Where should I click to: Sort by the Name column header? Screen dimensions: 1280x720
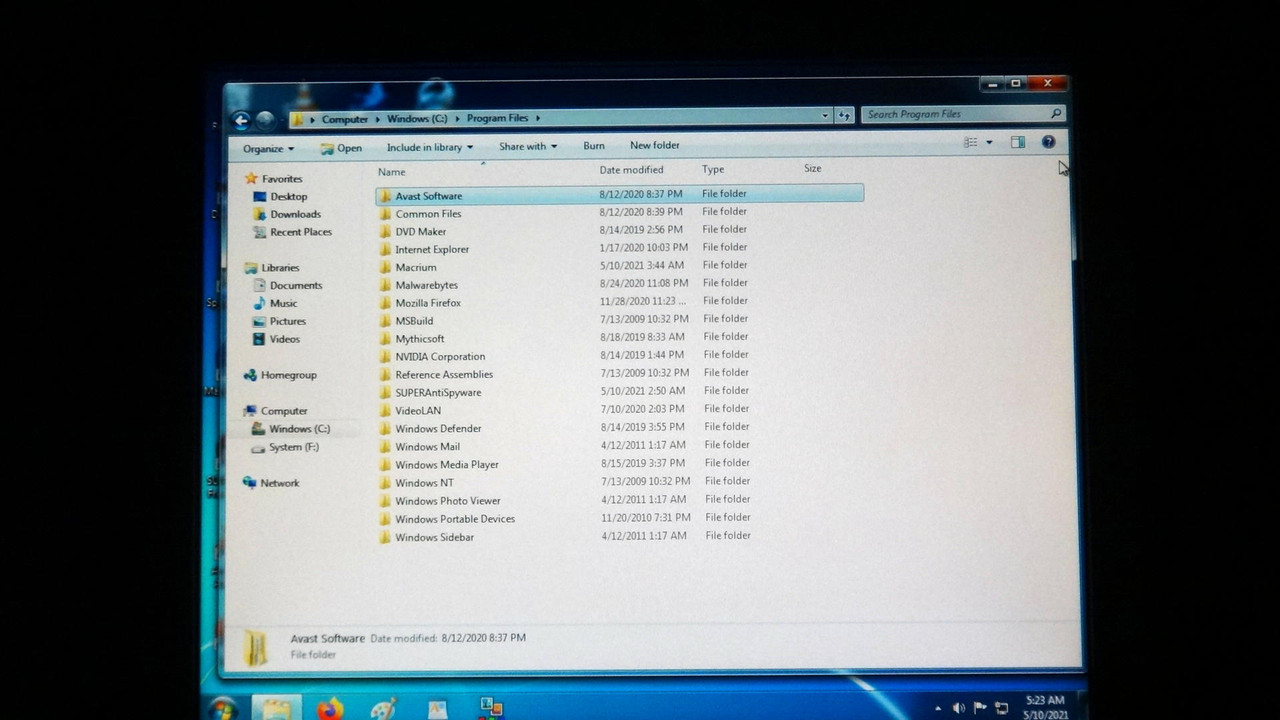point(392,172)
